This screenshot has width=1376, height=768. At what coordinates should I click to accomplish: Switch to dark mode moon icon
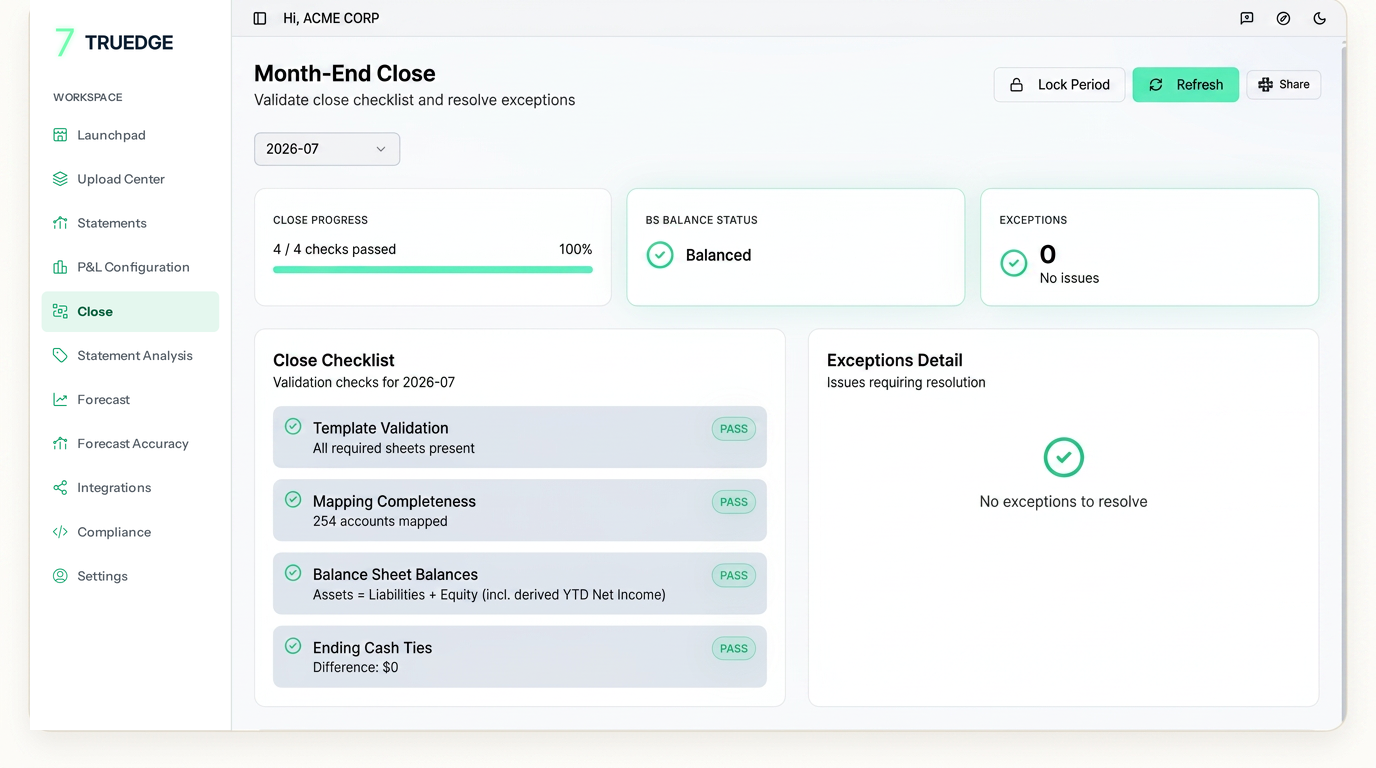coord(1320,18)
